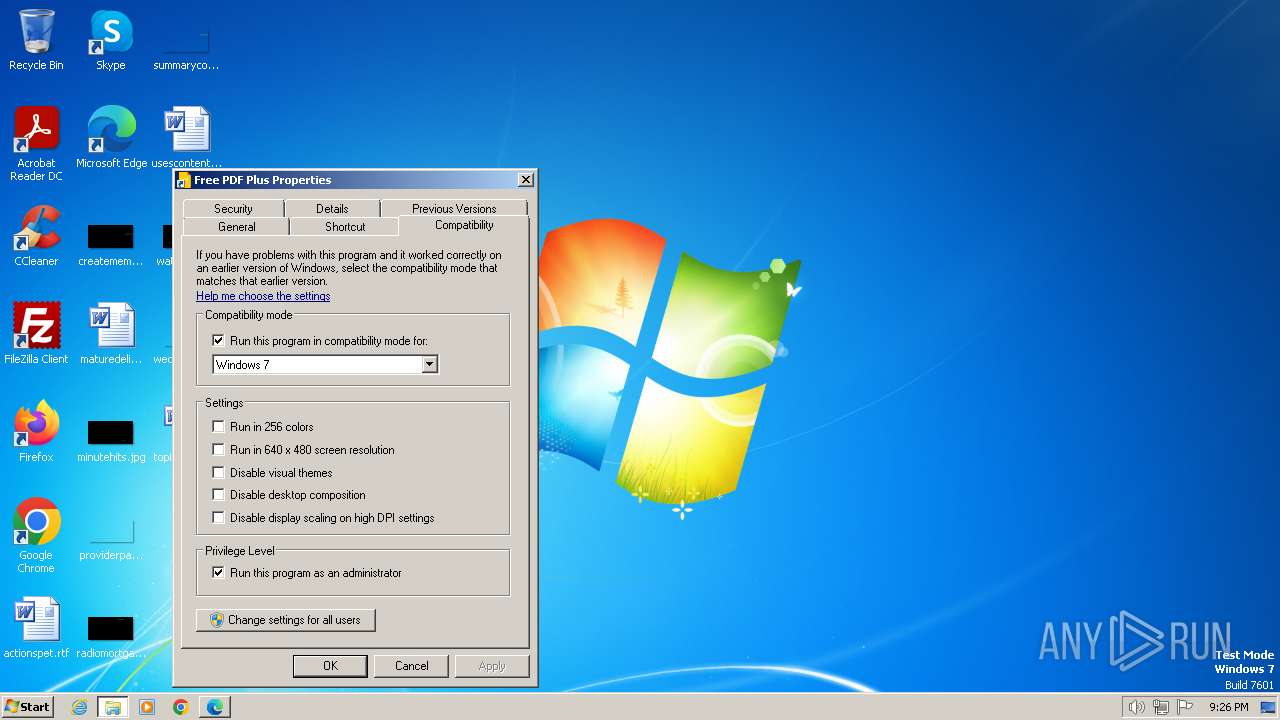The width and height of the screenshot is (1280, 720).
Task: Select the Compatibility tab
Action: point(464,225)
